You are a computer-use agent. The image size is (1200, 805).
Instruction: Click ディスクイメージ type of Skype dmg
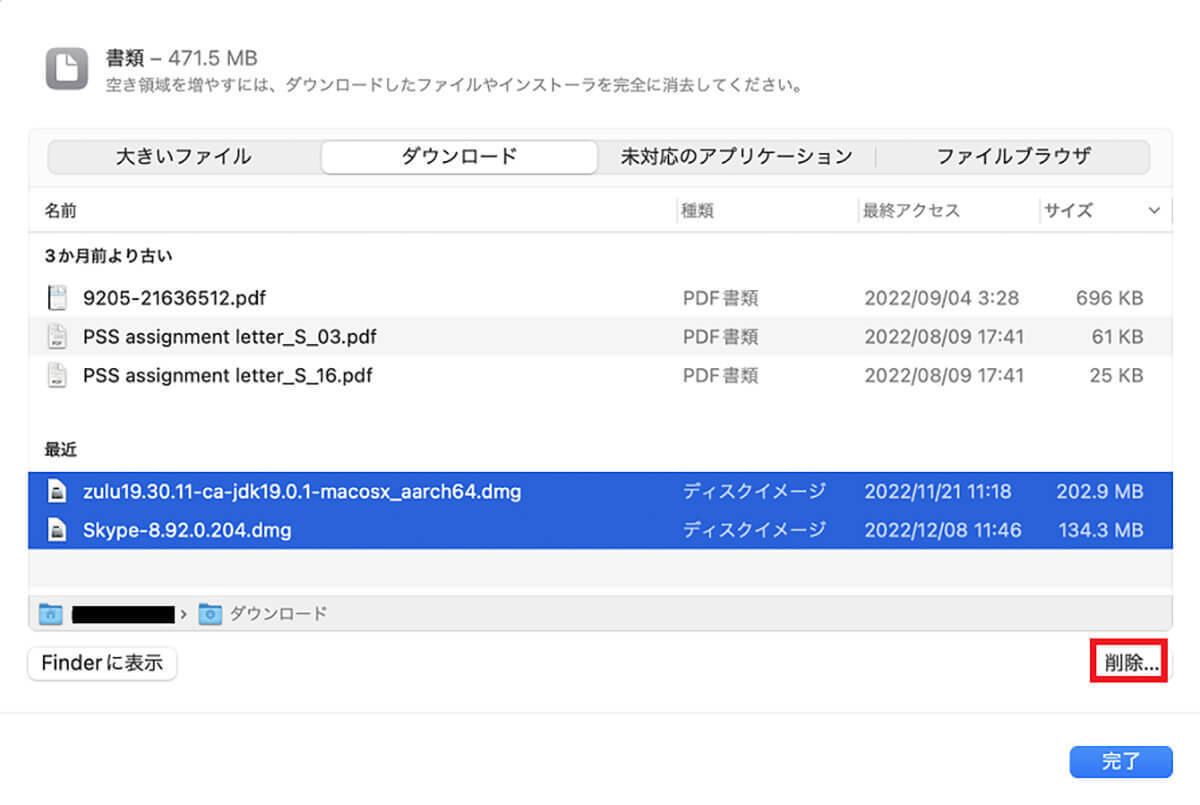754,530
